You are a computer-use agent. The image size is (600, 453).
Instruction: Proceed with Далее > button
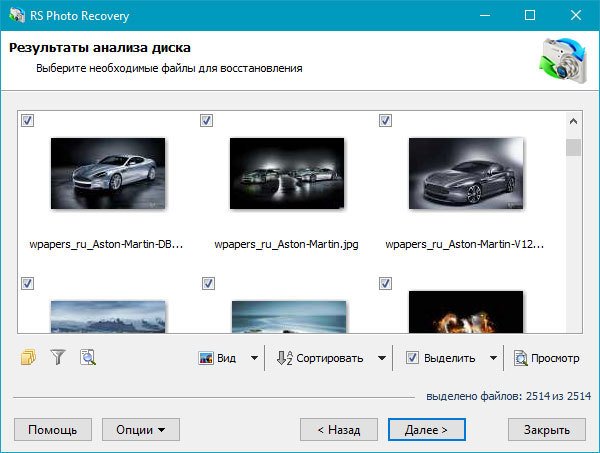(x=427, y=430)
